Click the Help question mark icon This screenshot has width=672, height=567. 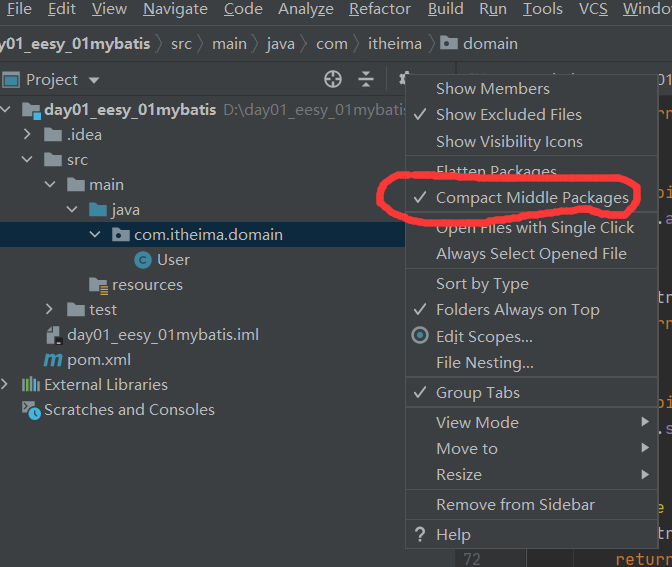[x=420, y=534]
